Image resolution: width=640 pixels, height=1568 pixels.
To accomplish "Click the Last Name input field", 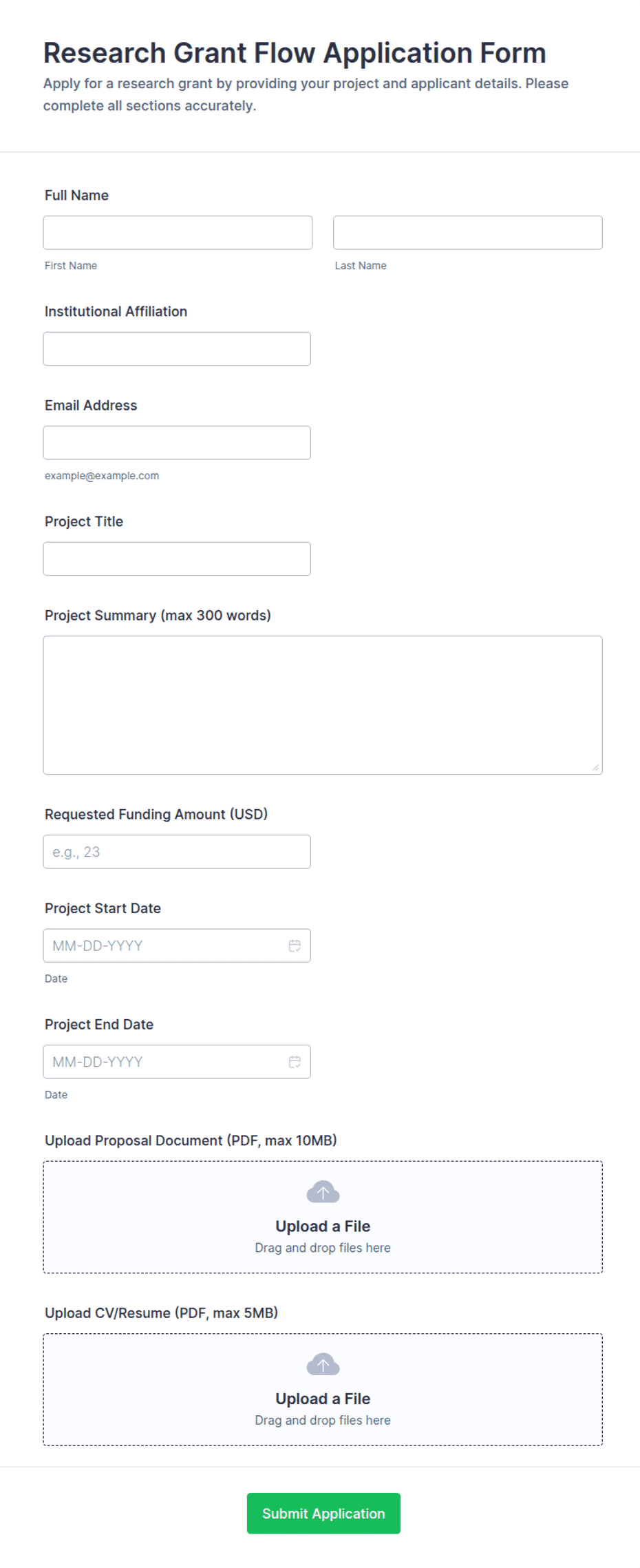I will 468,233.
